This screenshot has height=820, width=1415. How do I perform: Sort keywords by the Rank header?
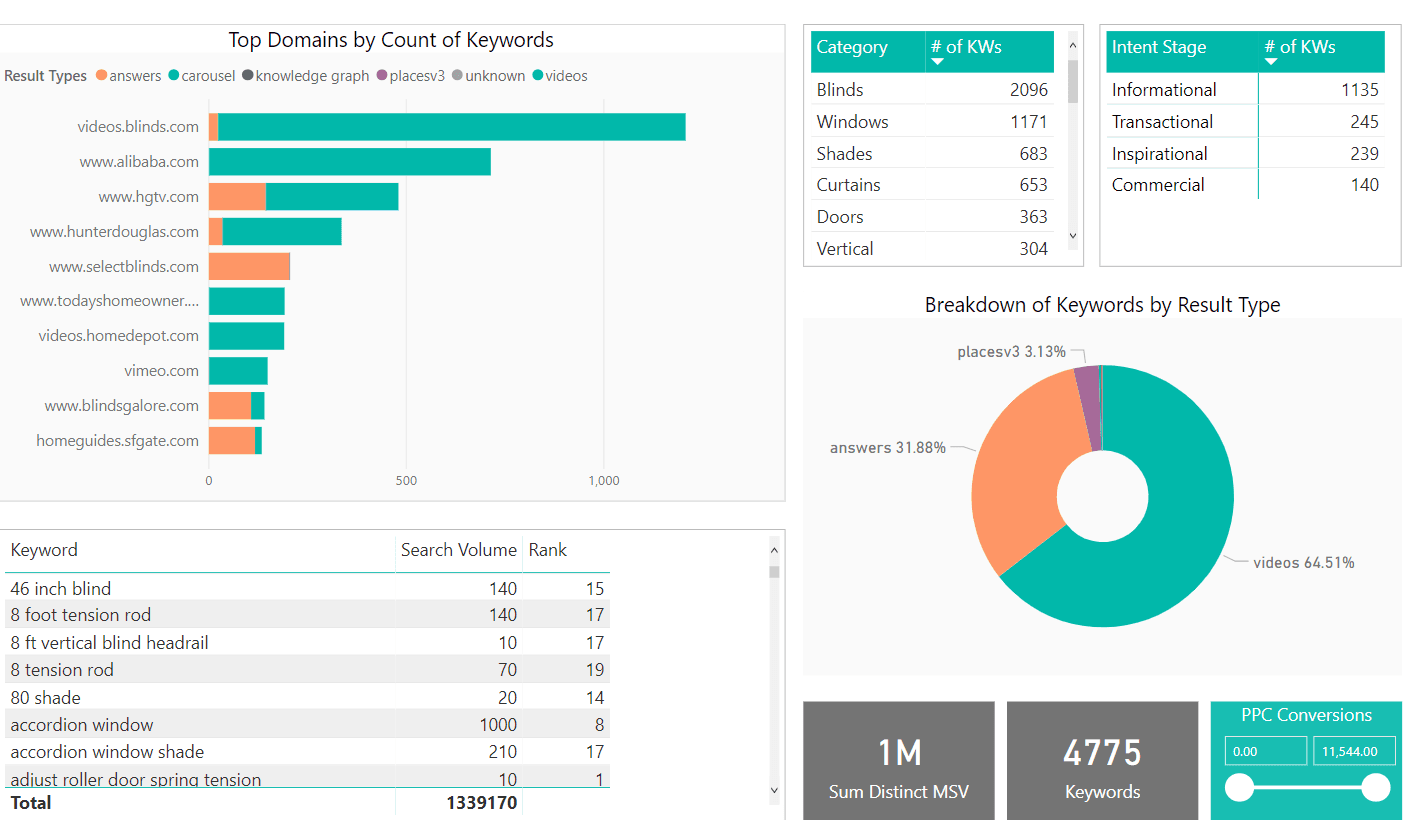click(x=548, y=550)
